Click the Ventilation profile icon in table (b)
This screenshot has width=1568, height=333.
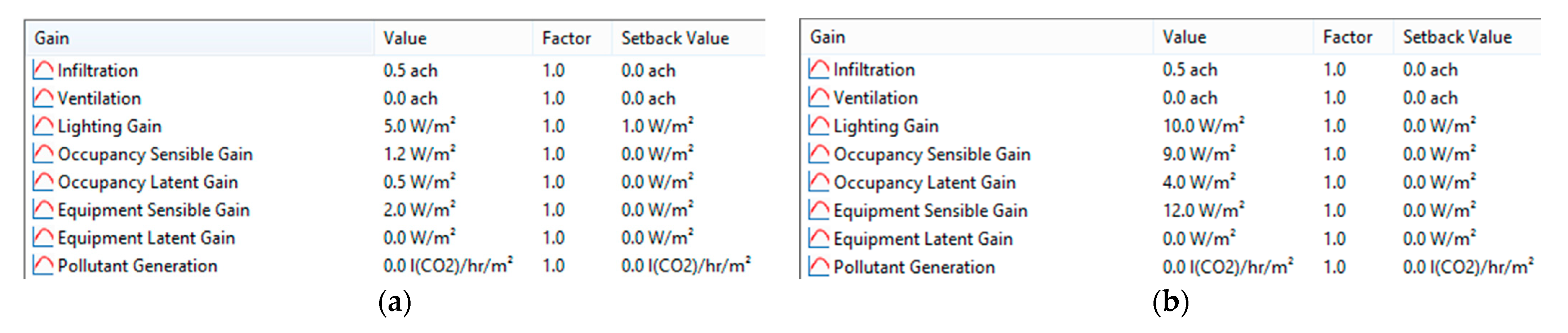819,97
